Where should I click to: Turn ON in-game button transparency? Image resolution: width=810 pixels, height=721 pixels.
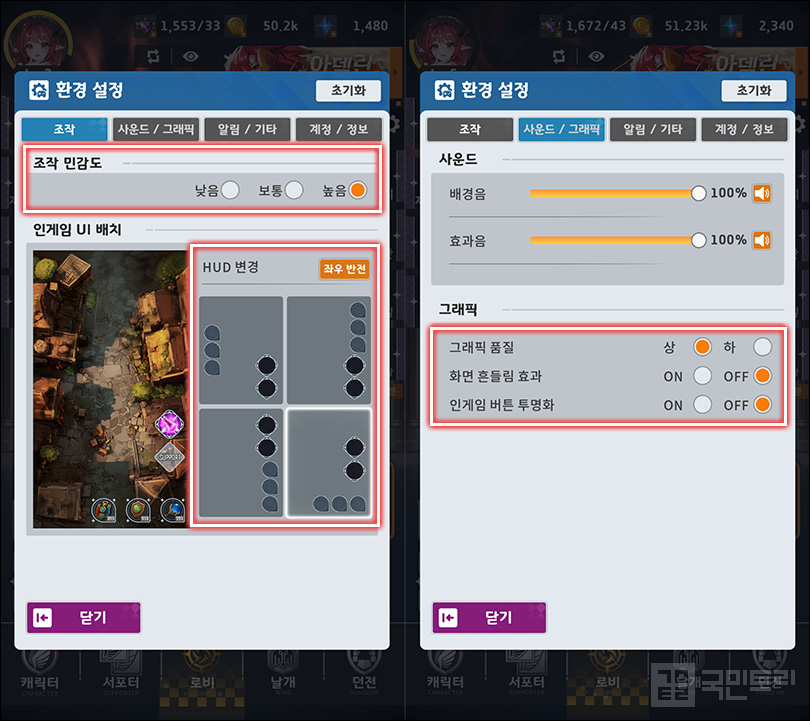(703, 404)
